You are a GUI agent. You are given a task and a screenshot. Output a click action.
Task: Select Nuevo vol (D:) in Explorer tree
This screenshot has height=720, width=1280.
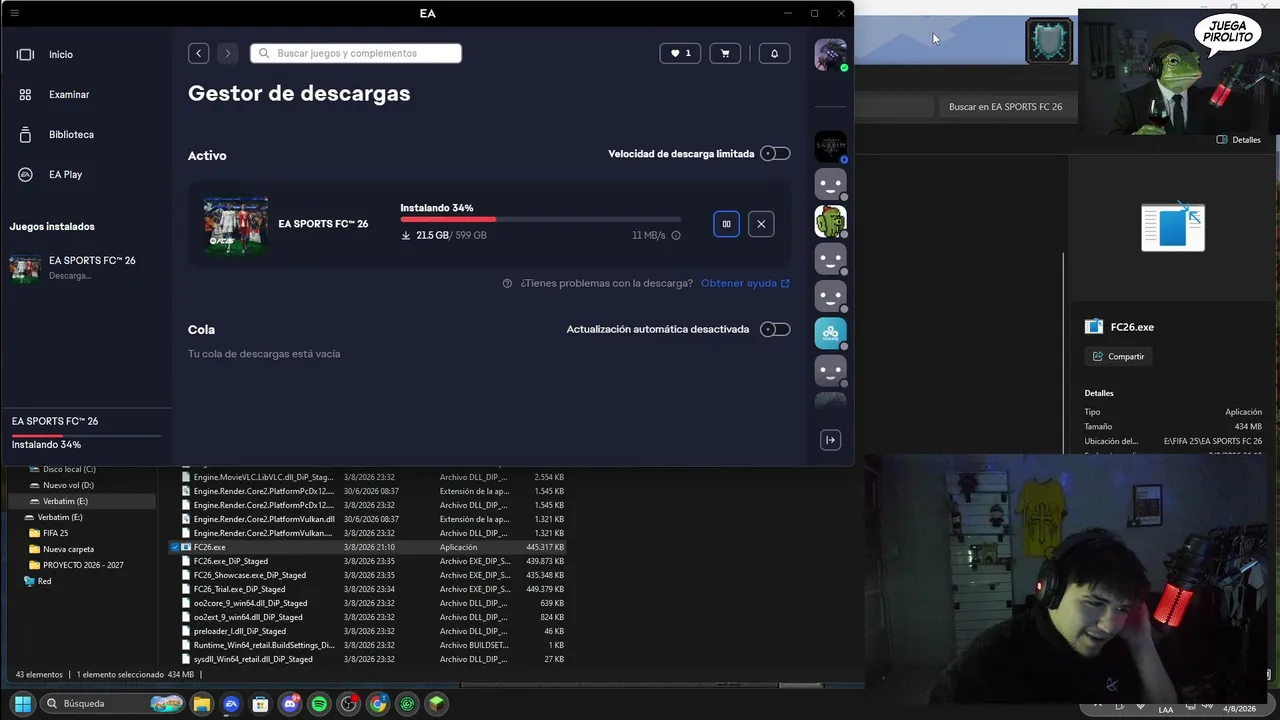tap(67, 486)
